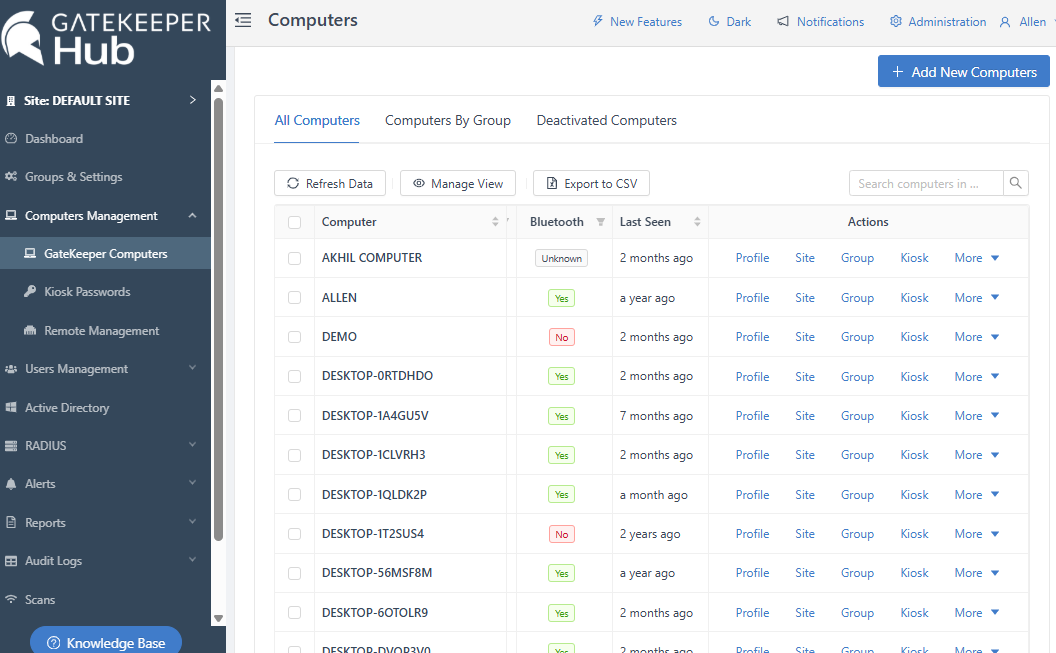Click the Site building icon

[x=11, y=101]
